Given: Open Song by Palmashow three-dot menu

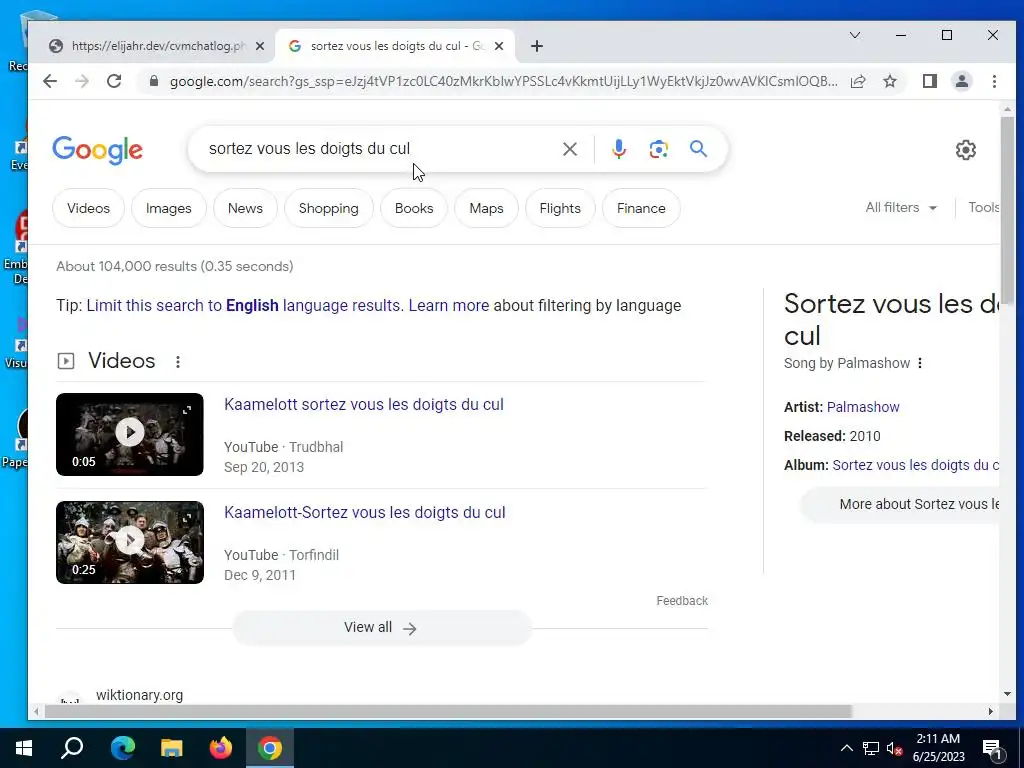Looking at the screenshot, I should point(920,363).
